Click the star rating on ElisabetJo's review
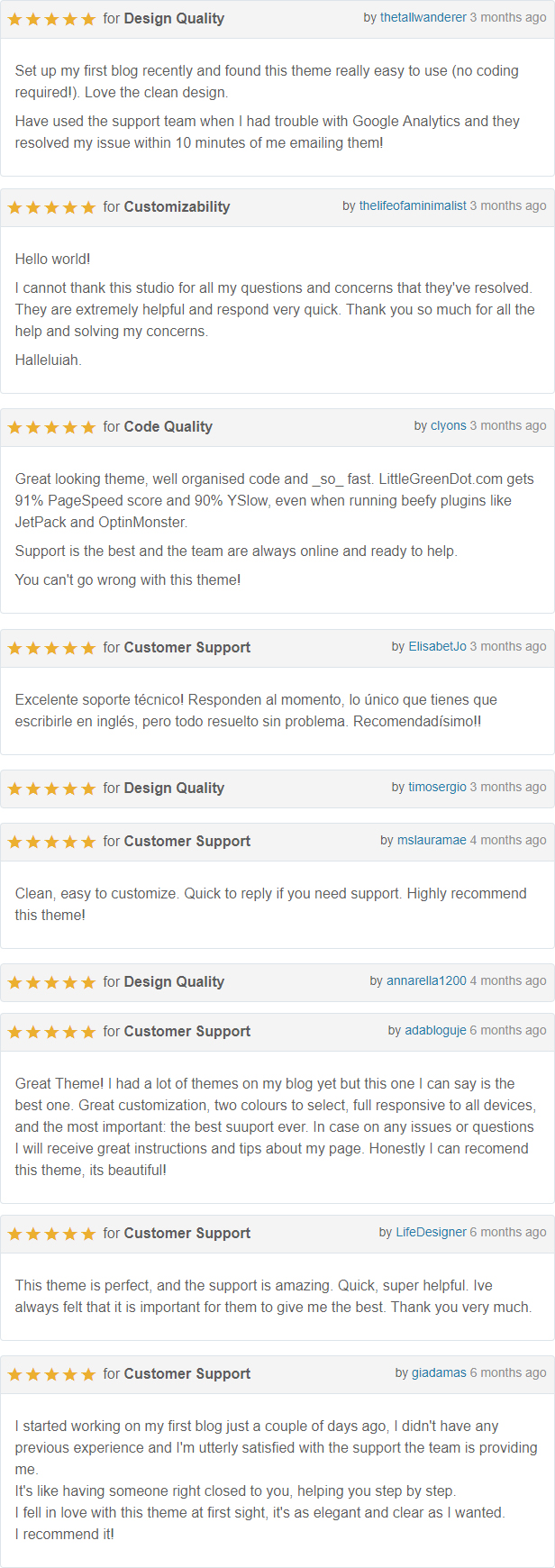The image size is (555, 1568). (x=51, y=648)
